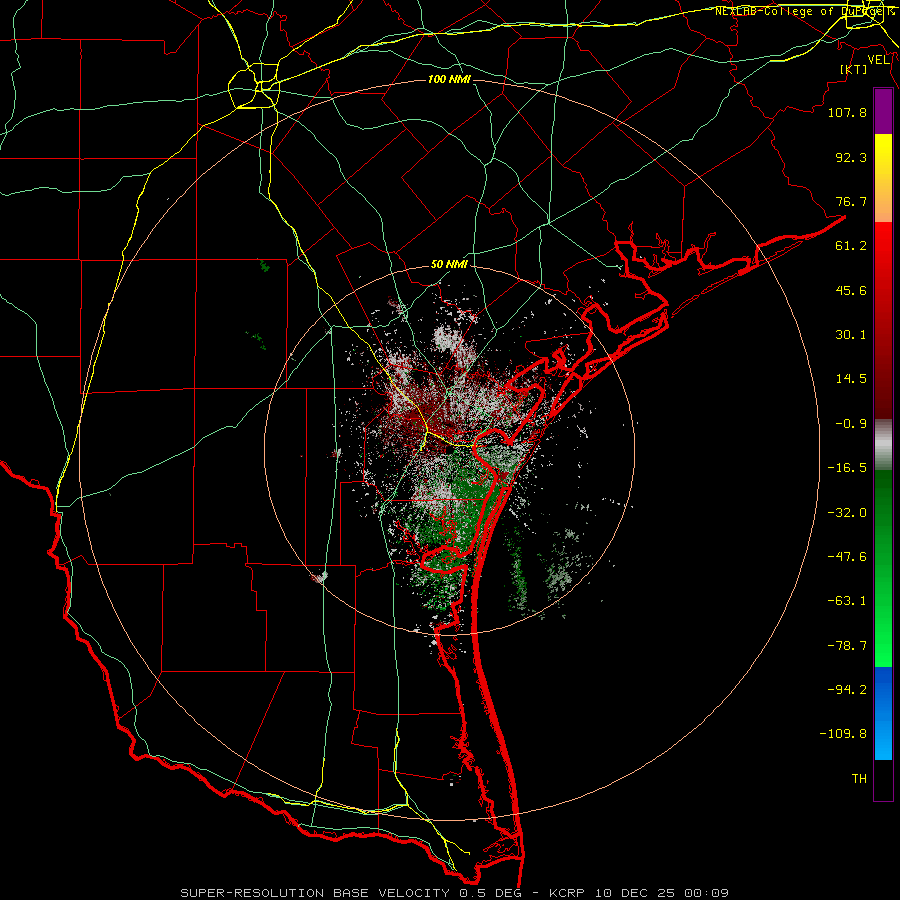Click the 76.7 velocity scale value

tap(851, 201)
